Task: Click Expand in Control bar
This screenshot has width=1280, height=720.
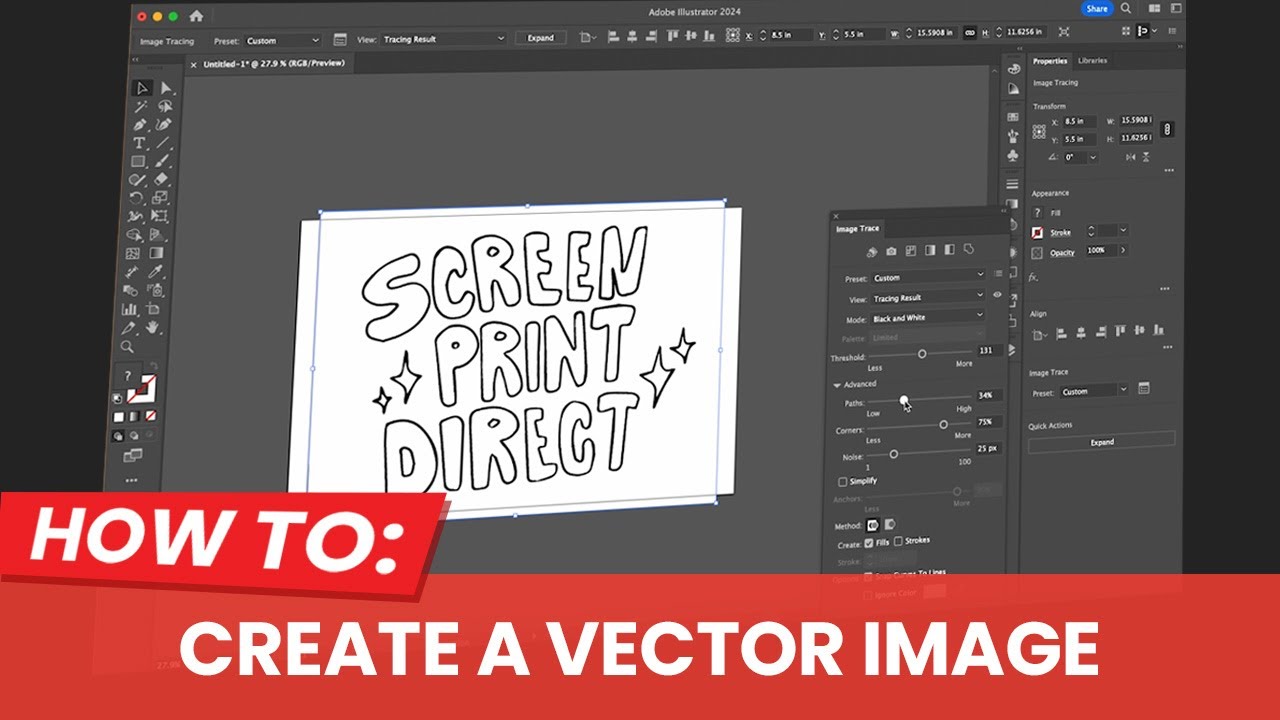Action: point(541,38)
